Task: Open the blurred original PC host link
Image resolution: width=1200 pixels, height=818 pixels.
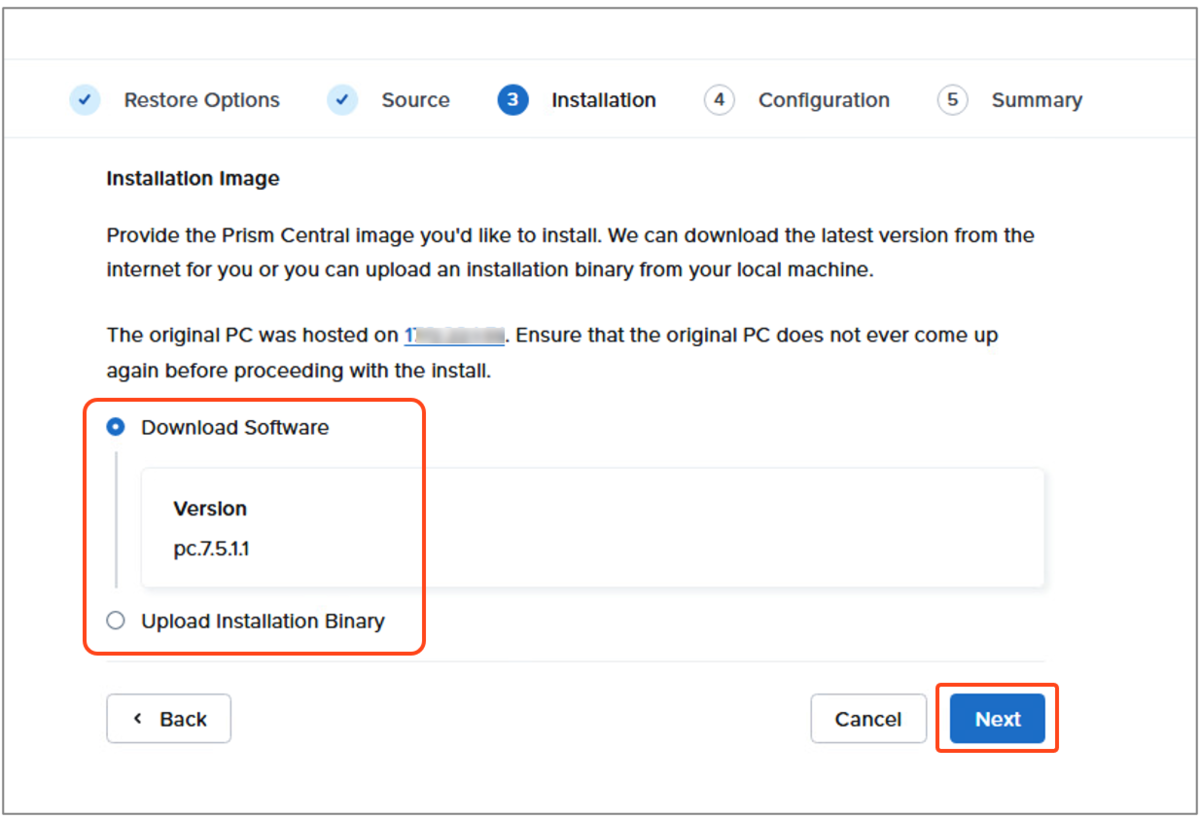Action: (454, 335)
